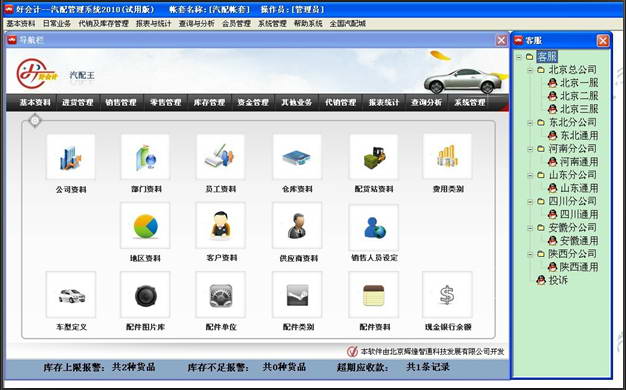Image resolution: width=626 pixels, height=390 pixels.
Task: Switch to the 零售管理 navigation tab
Action: pos(166,103)
